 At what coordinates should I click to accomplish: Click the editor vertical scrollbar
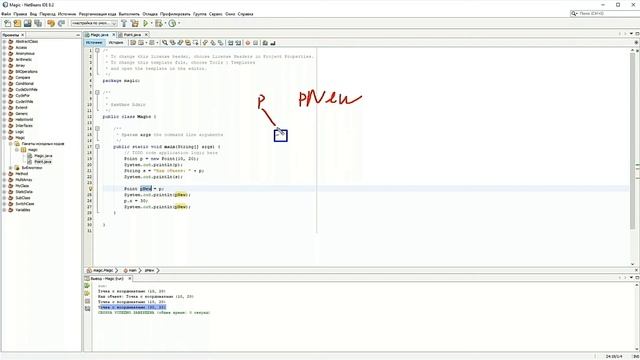[633, 141]
